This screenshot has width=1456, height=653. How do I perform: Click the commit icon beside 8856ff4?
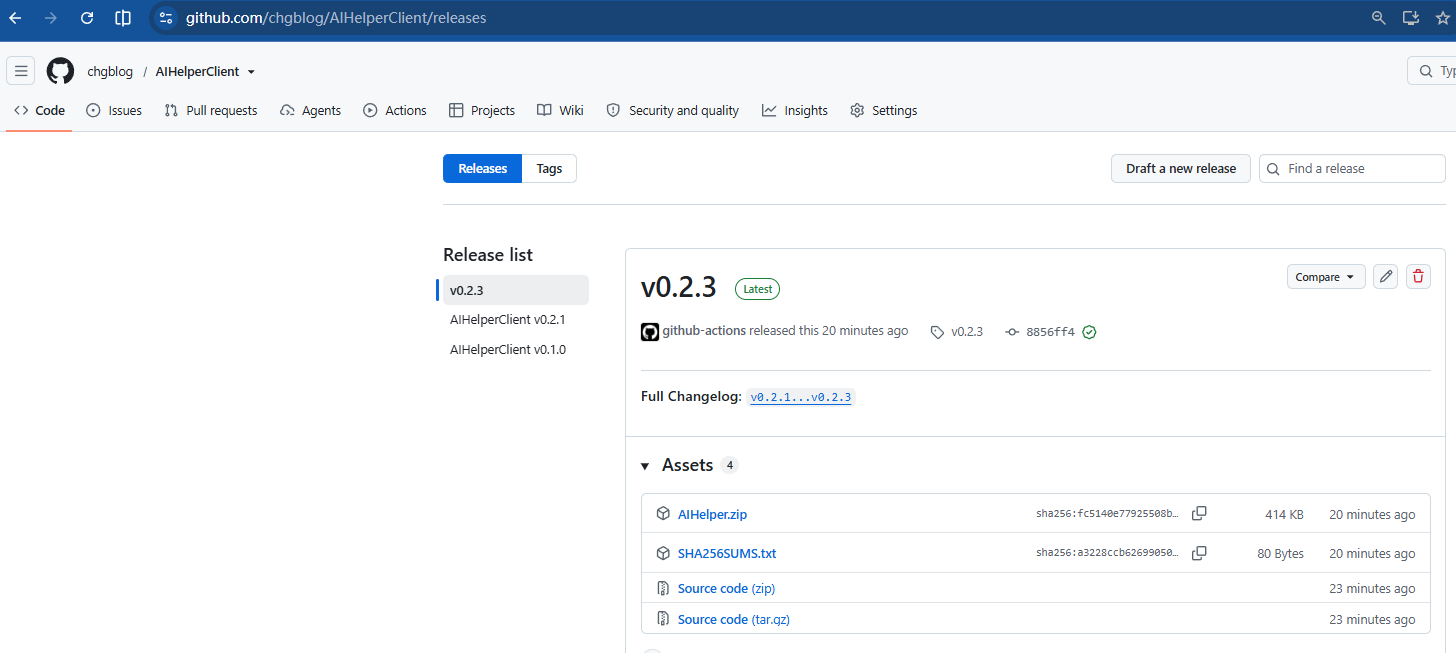pyautogui.click(x=1012, y=332)
